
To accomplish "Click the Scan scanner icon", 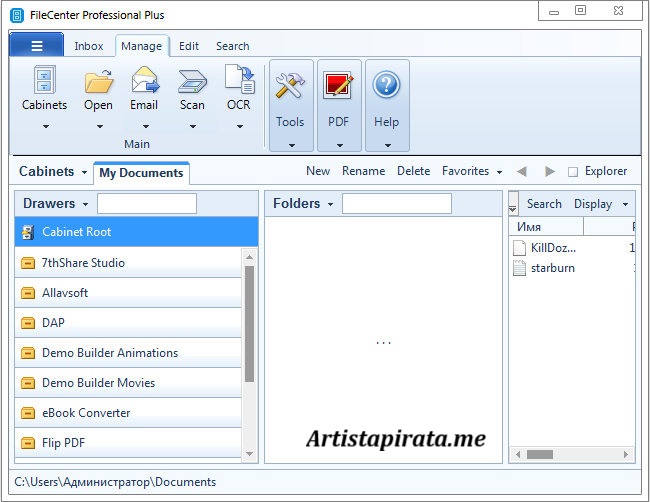I will coord(192,81).
